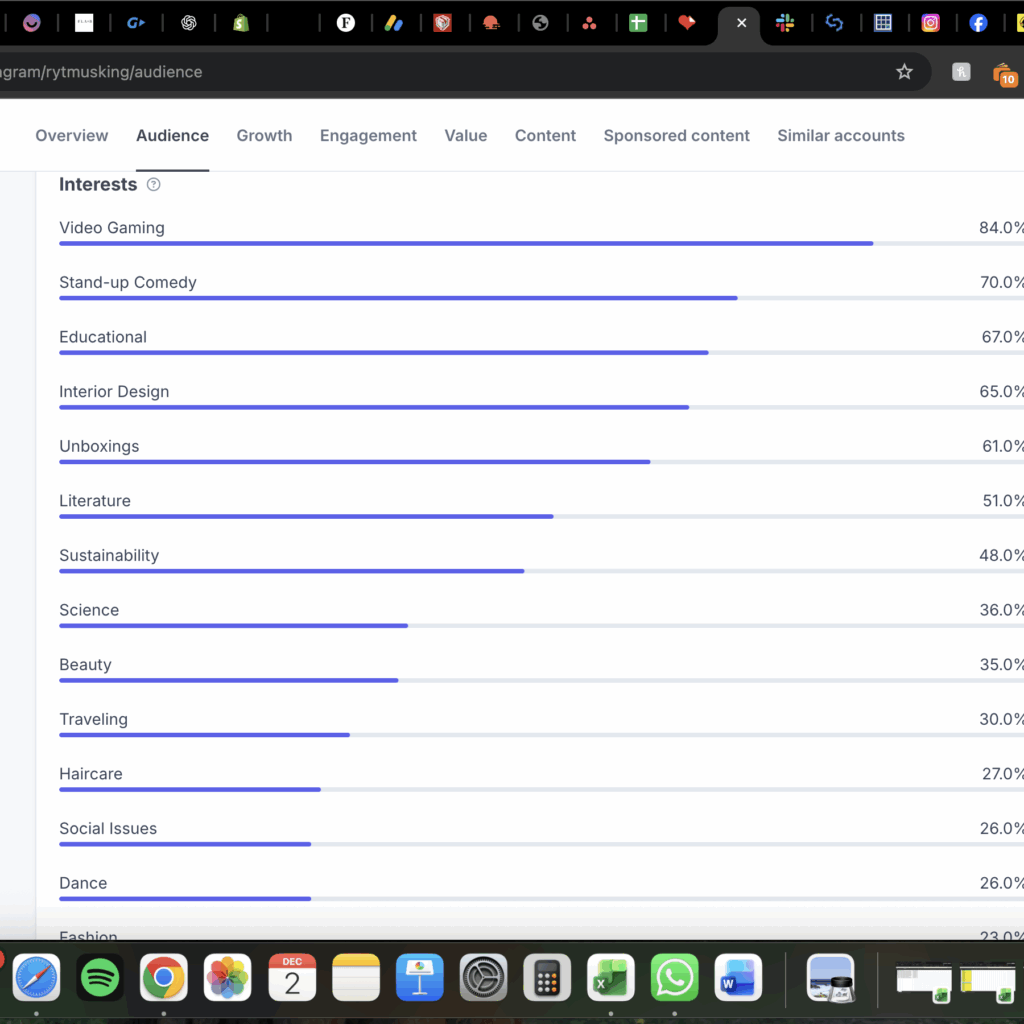This screenshot has height=1024, width=1024.
Task: Switch to the Overview tab
Action: [72, 136]
